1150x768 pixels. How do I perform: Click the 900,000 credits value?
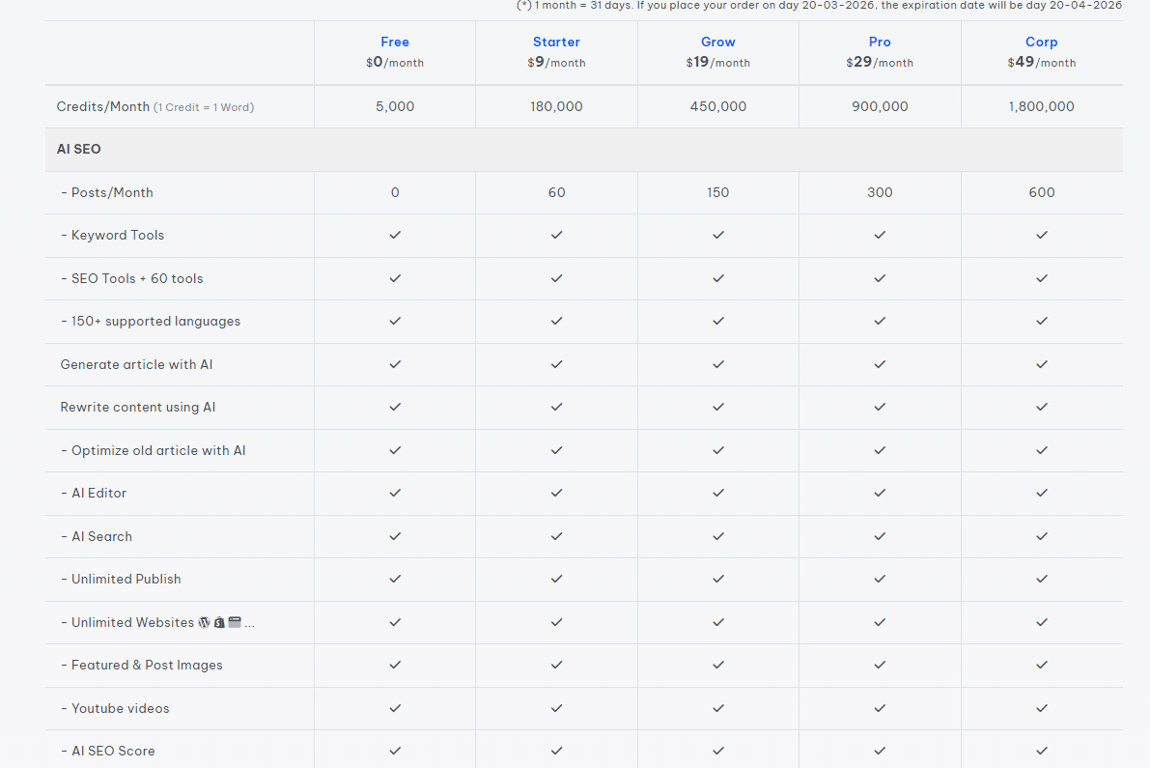pyautogui.click(x=880, y=106)
